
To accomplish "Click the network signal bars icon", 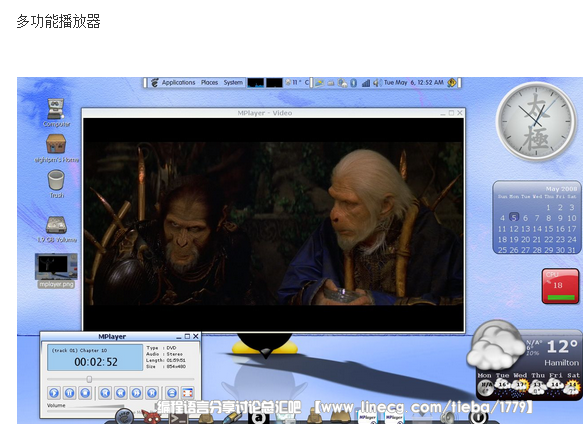I will [x=366, y=83].
